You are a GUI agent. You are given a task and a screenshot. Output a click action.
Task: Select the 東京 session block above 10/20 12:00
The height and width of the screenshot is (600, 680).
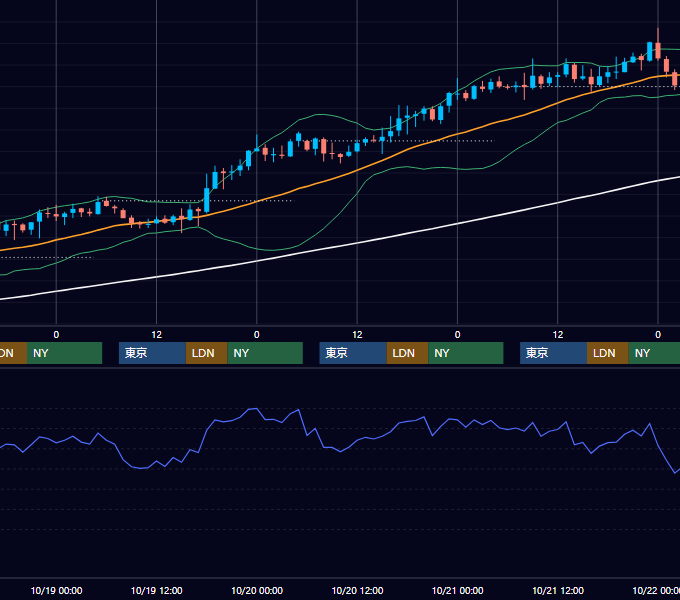[353, 353]
